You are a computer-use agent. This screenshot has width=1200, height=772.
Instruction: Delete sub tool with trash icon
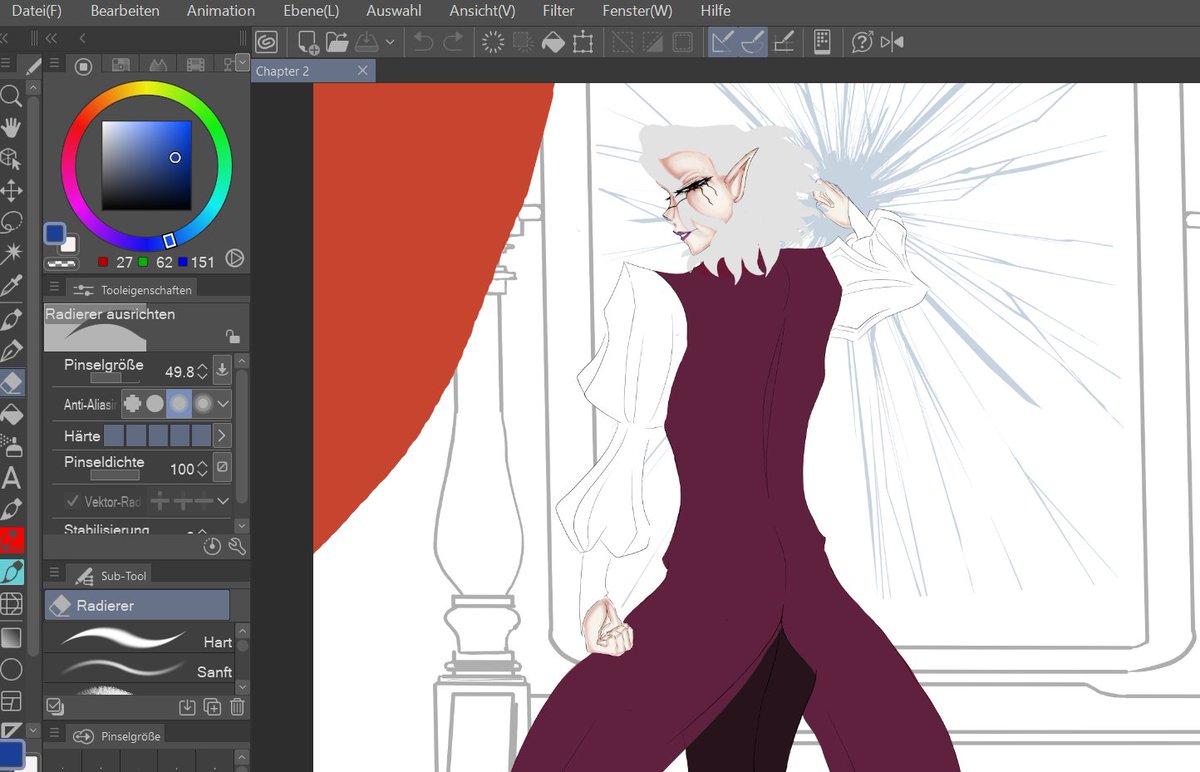[237, 707]
